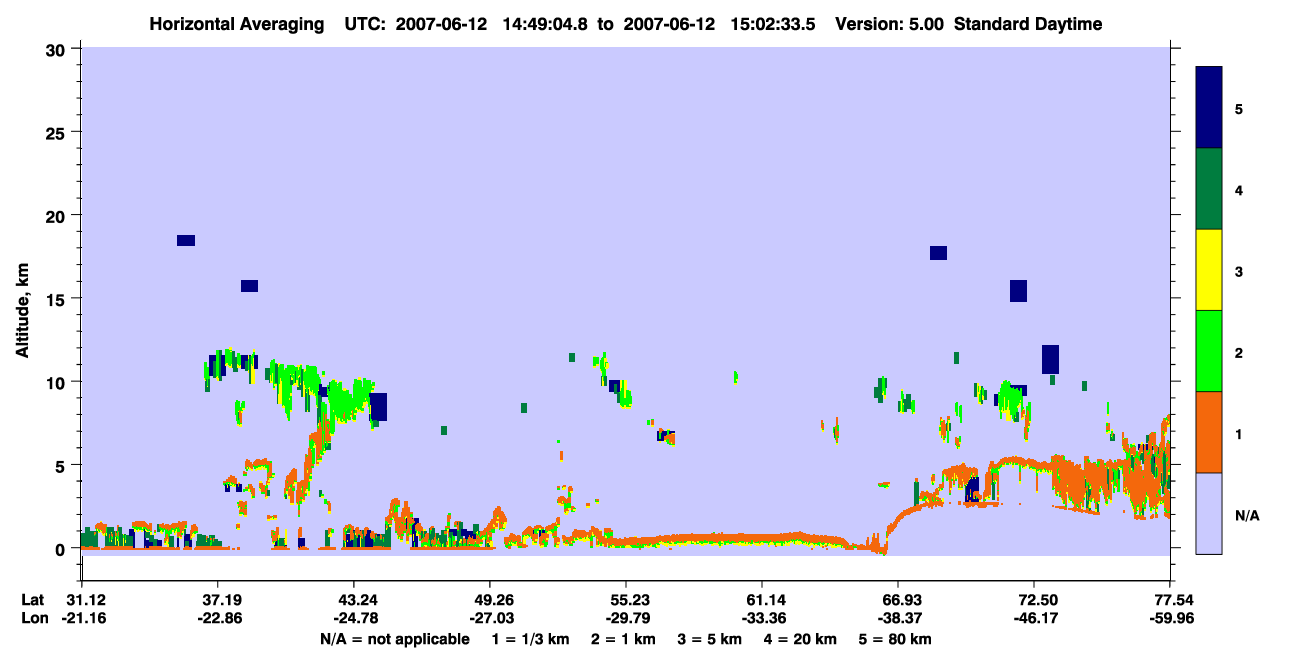Click the colorbar label '5'
The width and height of the screenshot is (1300, 667).
tap(1239, 108)
